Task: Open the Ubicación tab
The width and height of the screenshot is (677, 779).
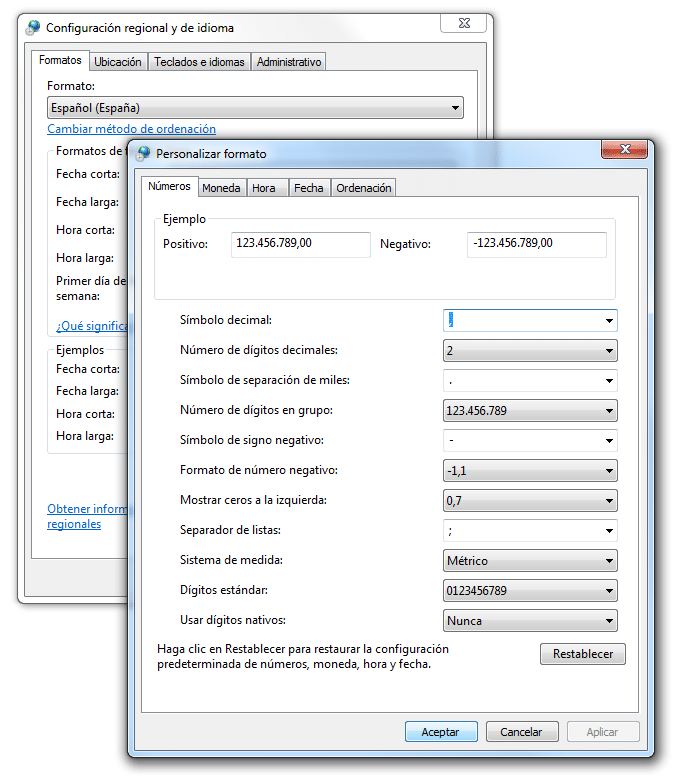Action: coord(118,62)
